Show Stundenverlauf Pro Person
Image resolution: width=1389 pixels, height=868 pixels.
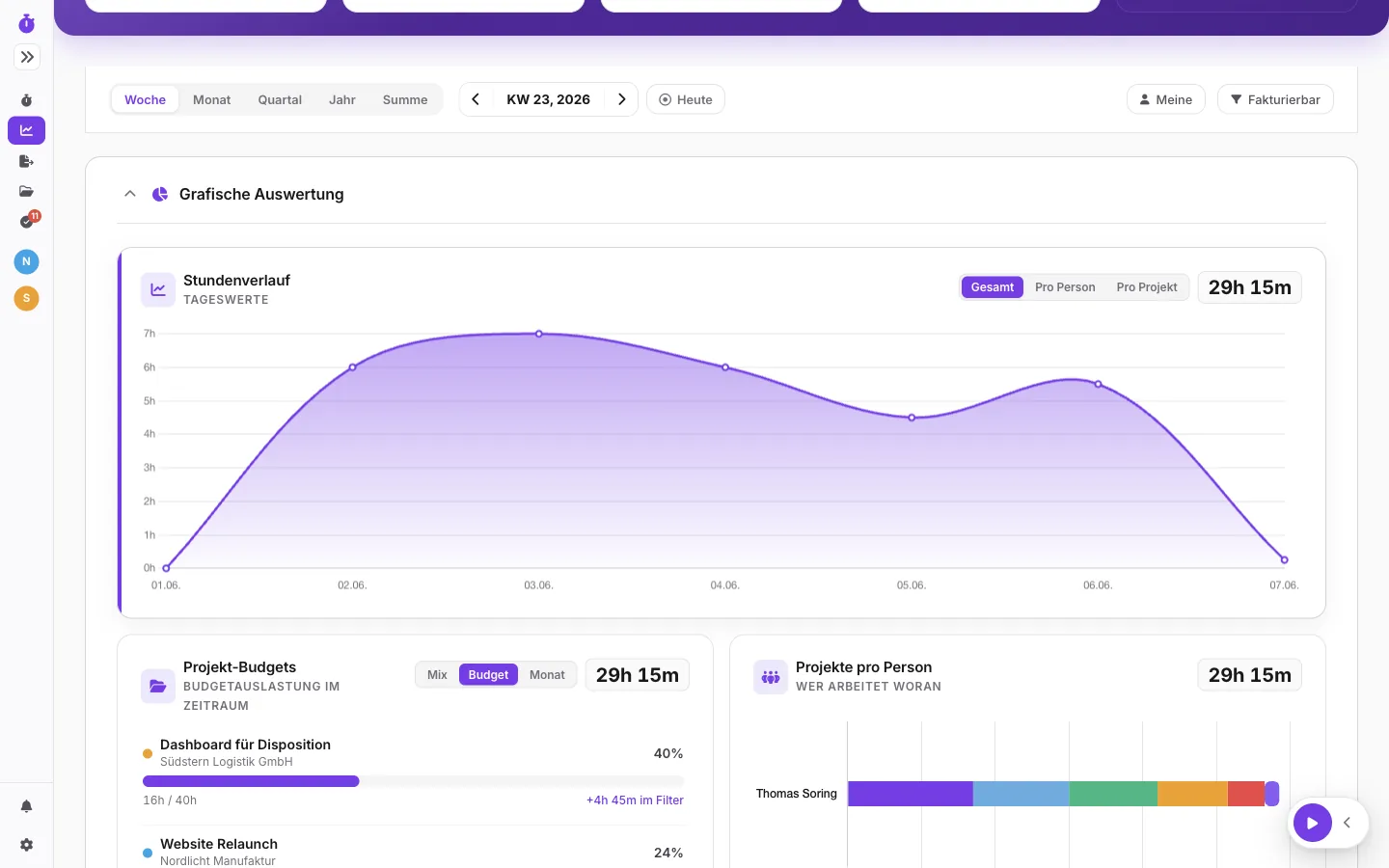click(1065, 287)
